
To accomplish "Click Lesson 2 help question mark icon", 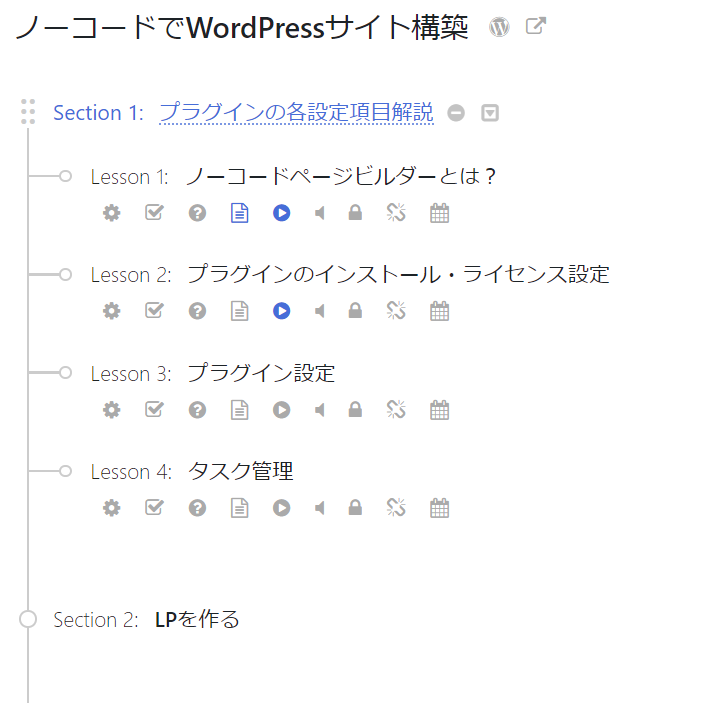I will click(198, 311).
